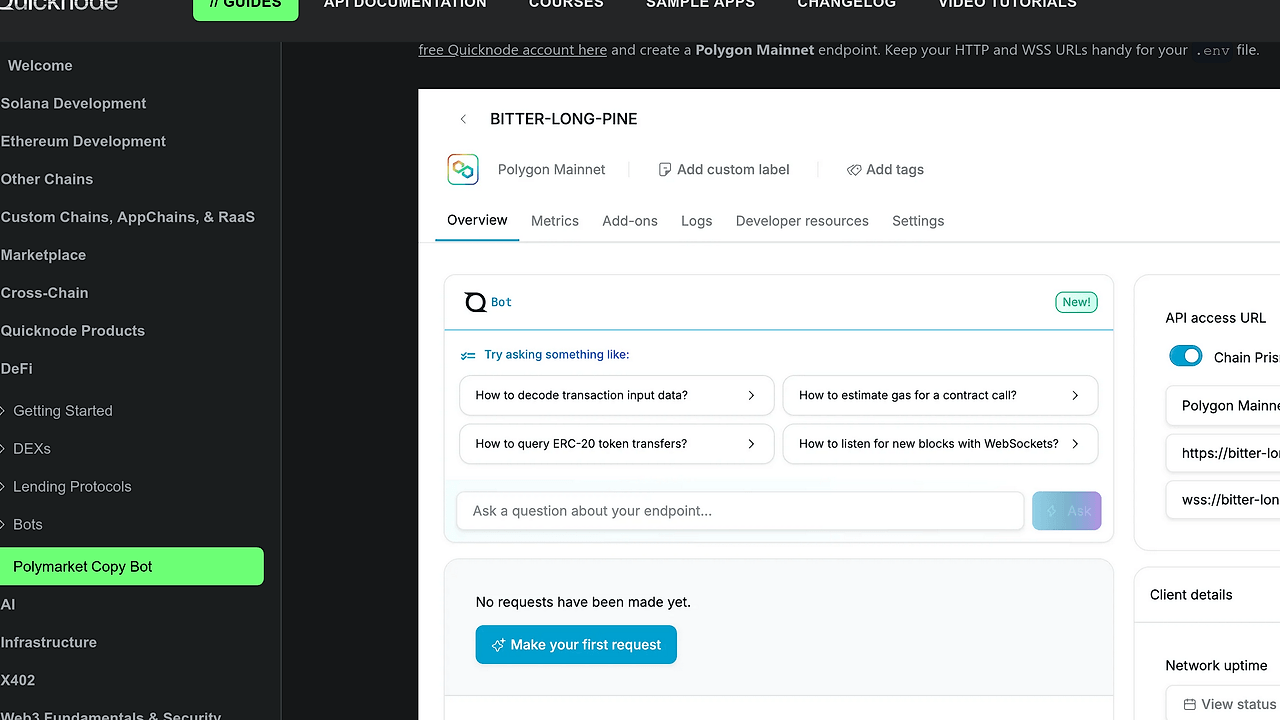Open X402 in the sidebar
This screenshot has height=720, width=1280.
click(x=18, y=681)
